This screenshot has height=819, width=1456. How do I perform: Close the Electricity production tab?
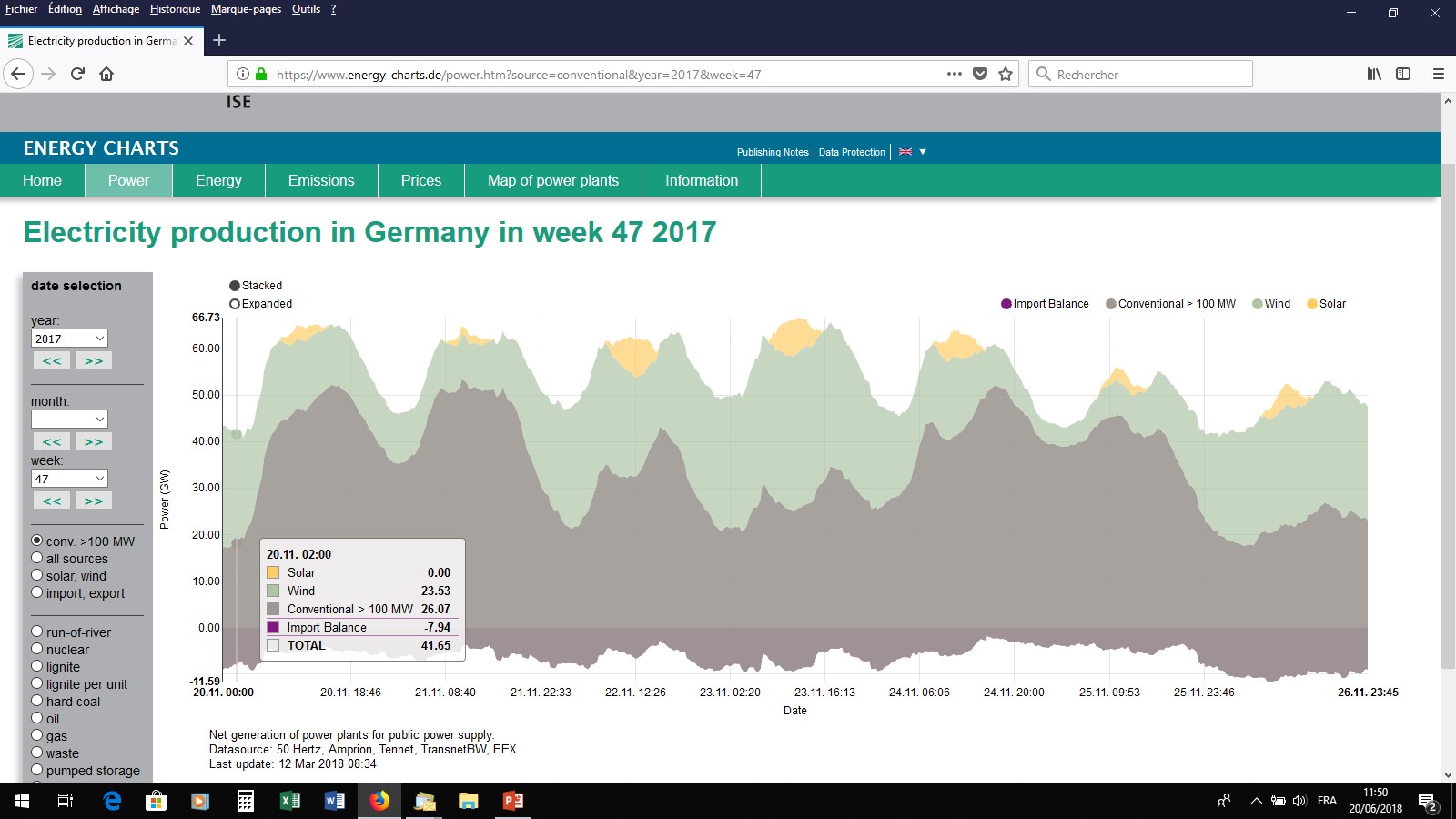point(188,41)
